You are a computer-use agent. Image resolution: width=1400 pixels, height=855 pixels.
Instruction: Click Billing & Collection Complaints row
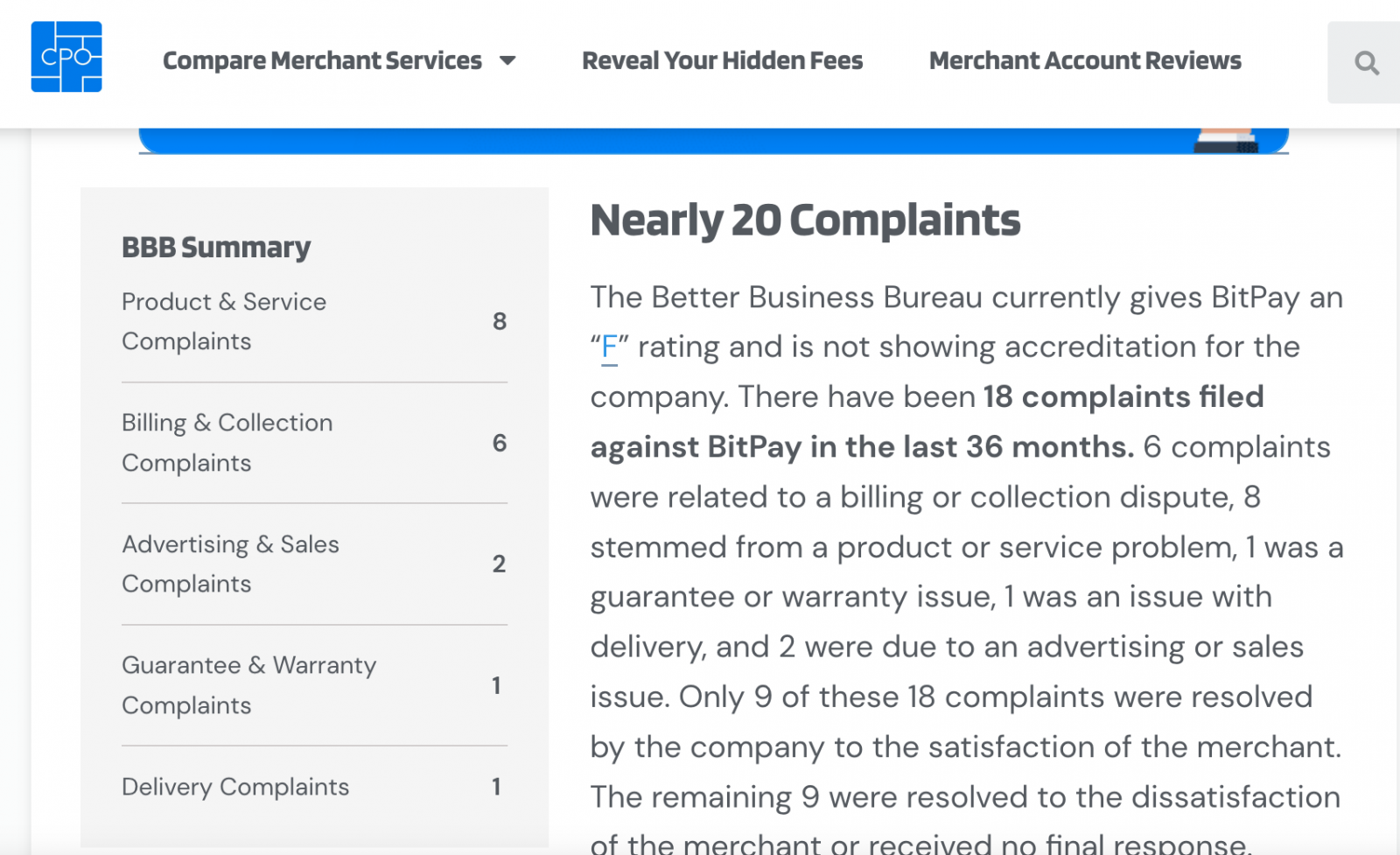pos(314,443)
